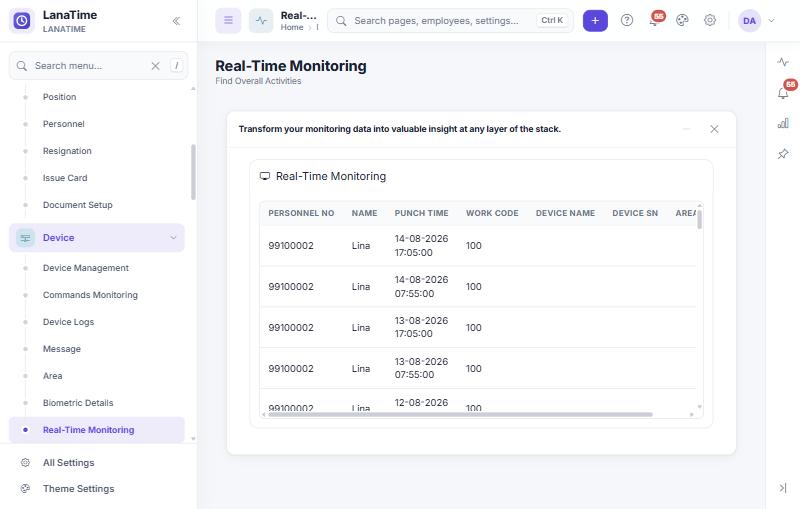Viewport: 800px width, 509px height.
Task: Open the theme palette icon in header
Action: pos(682,20)
